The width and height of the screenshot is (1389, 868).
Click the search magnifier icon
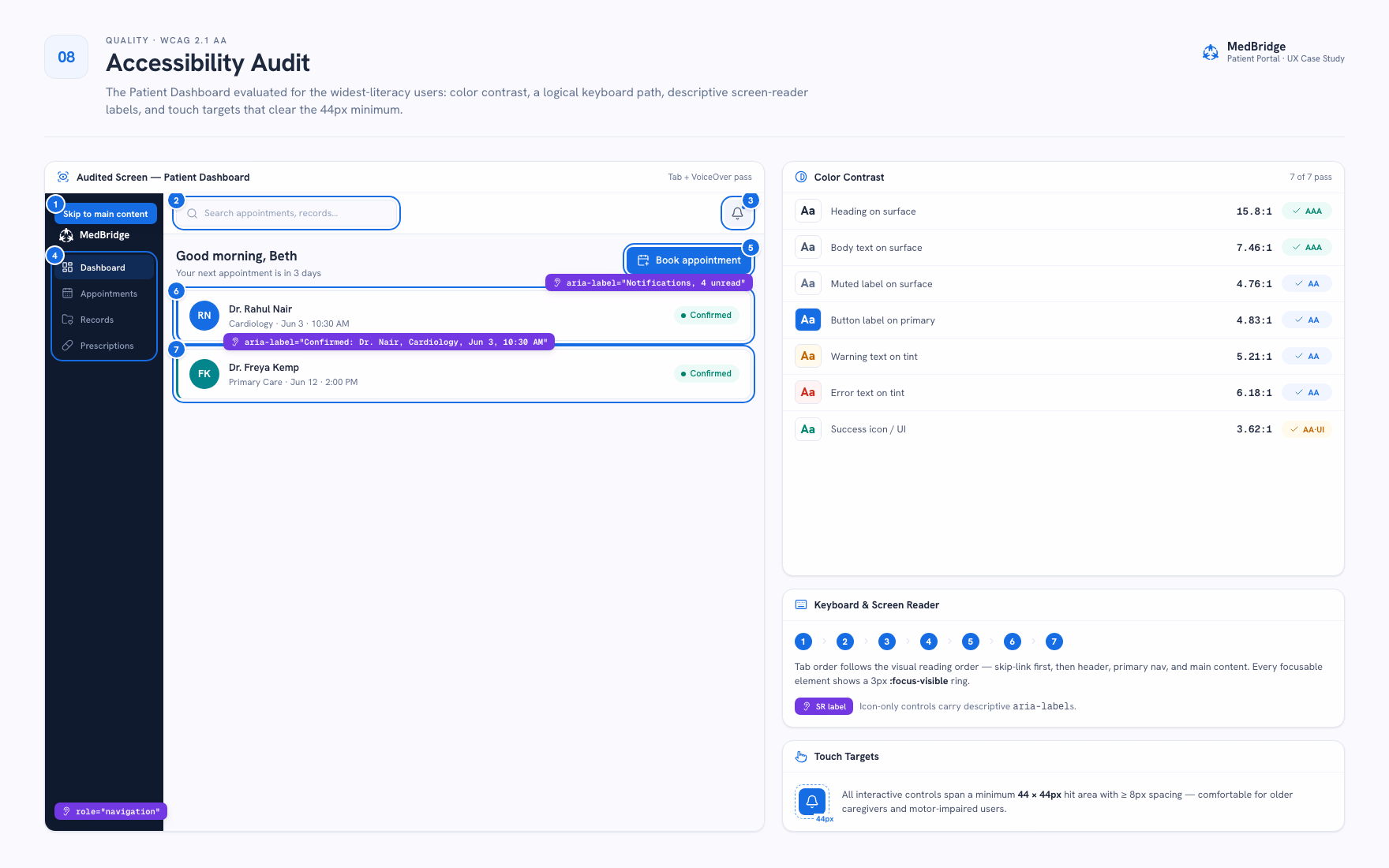tap(192, 213)
